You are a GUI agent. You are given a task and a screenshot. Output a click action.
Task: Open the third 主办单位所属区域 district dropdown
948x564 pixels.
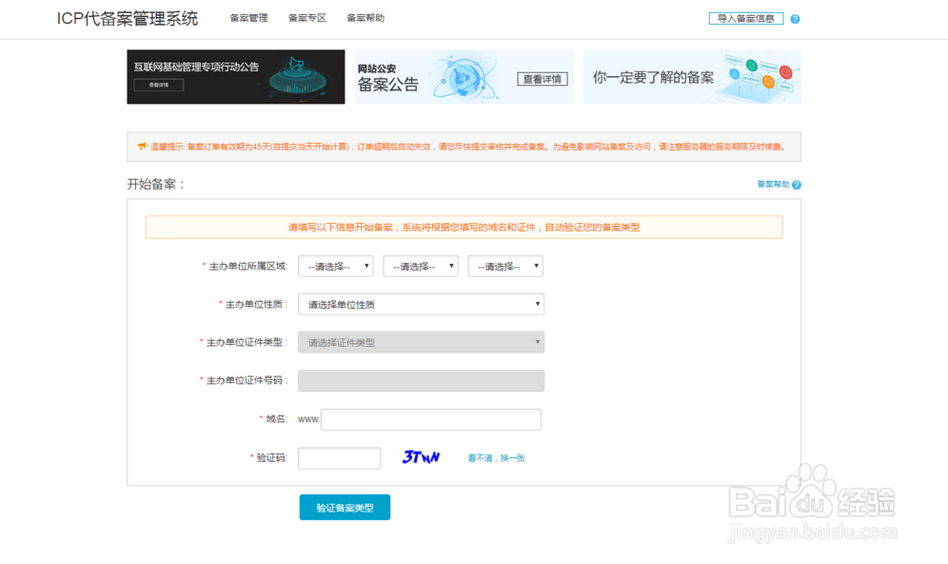coord(505,266)
